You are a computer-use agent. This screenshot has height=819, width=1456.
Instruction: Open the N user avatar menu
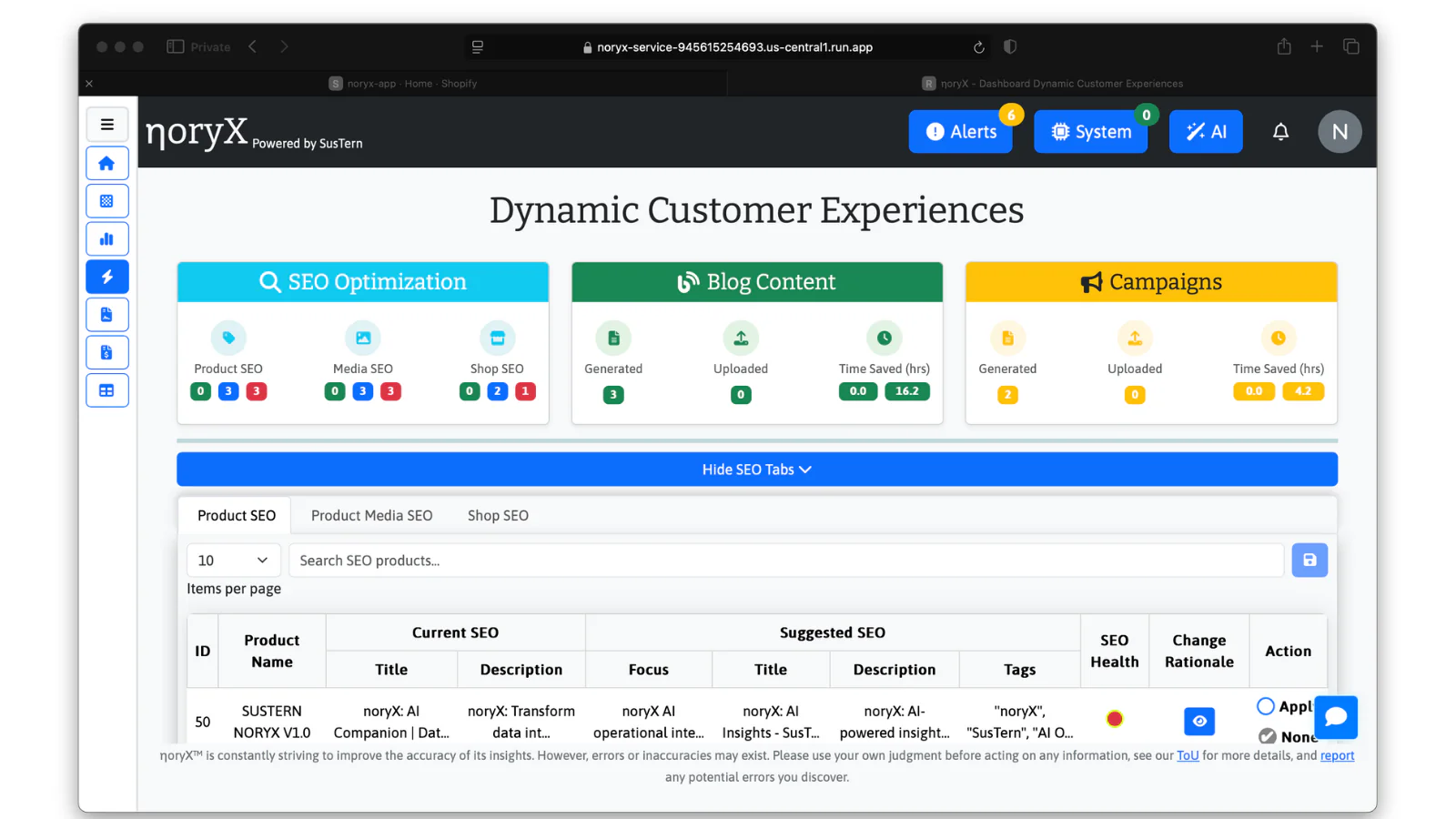1339,132
